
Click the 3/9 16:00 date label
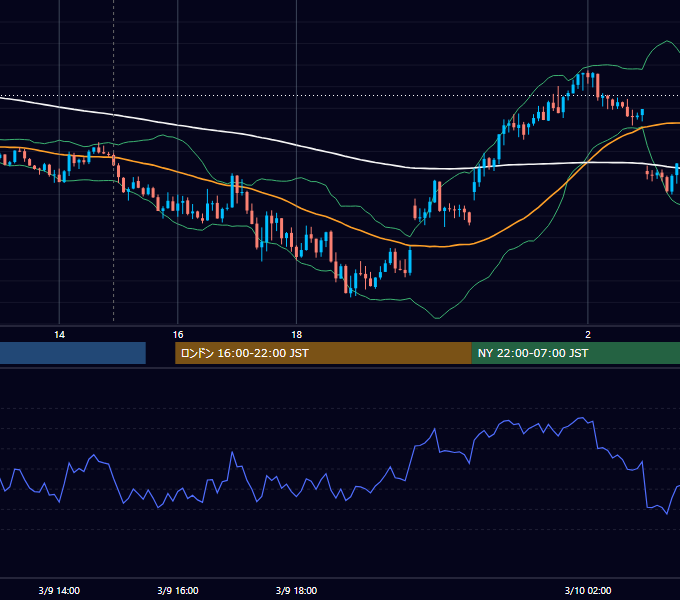(178, 590)
